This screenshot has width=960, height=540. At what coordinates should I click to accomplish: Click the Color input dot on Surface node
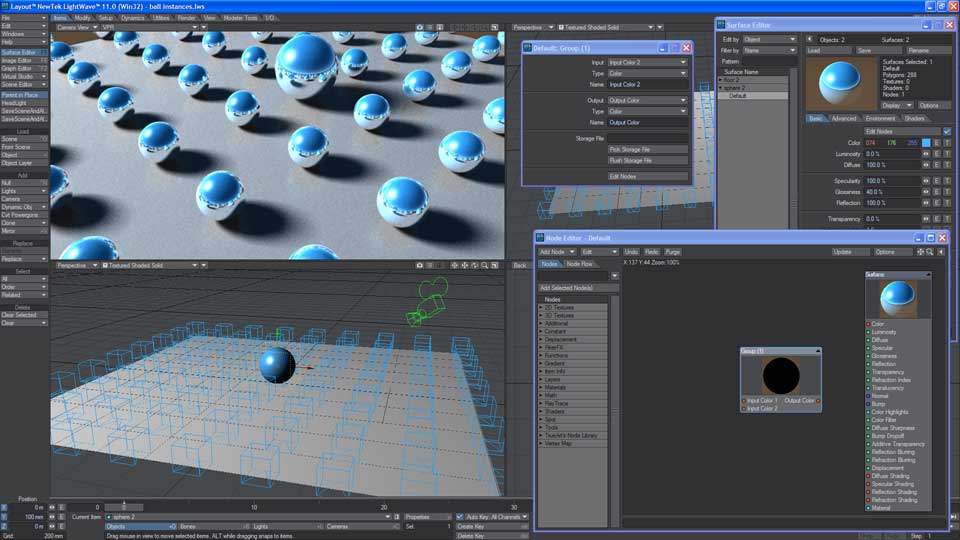point(868,324)
